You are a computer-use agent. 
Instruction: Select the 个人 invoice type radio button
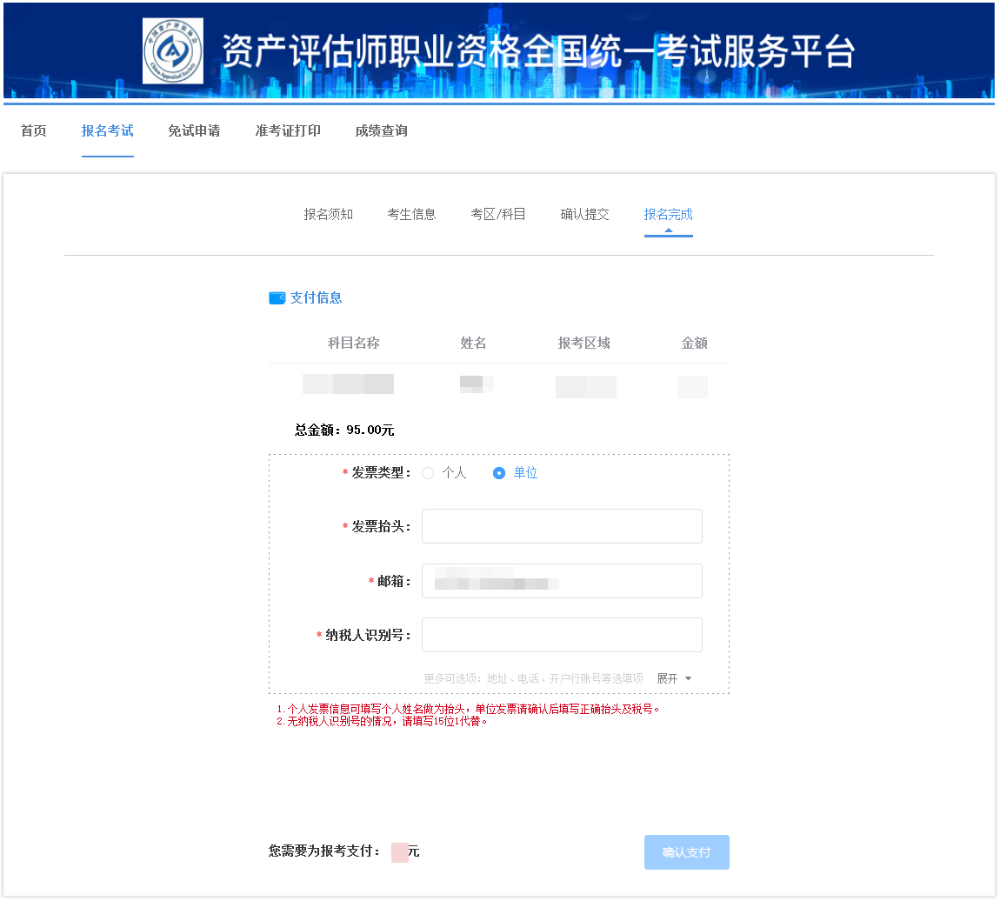coord(428,473)
